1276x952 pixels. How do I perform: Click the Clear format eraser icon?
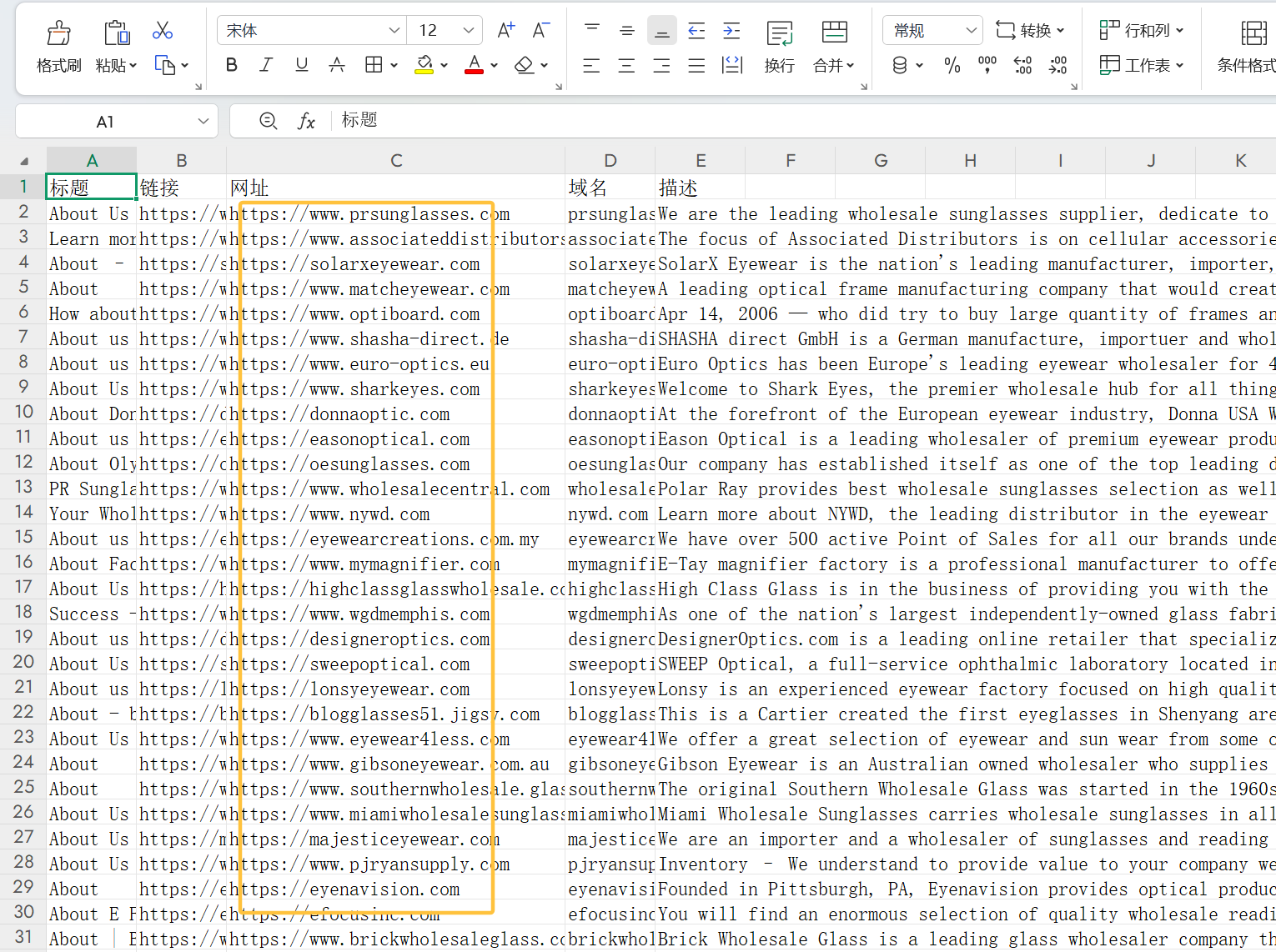click(524, 65)
